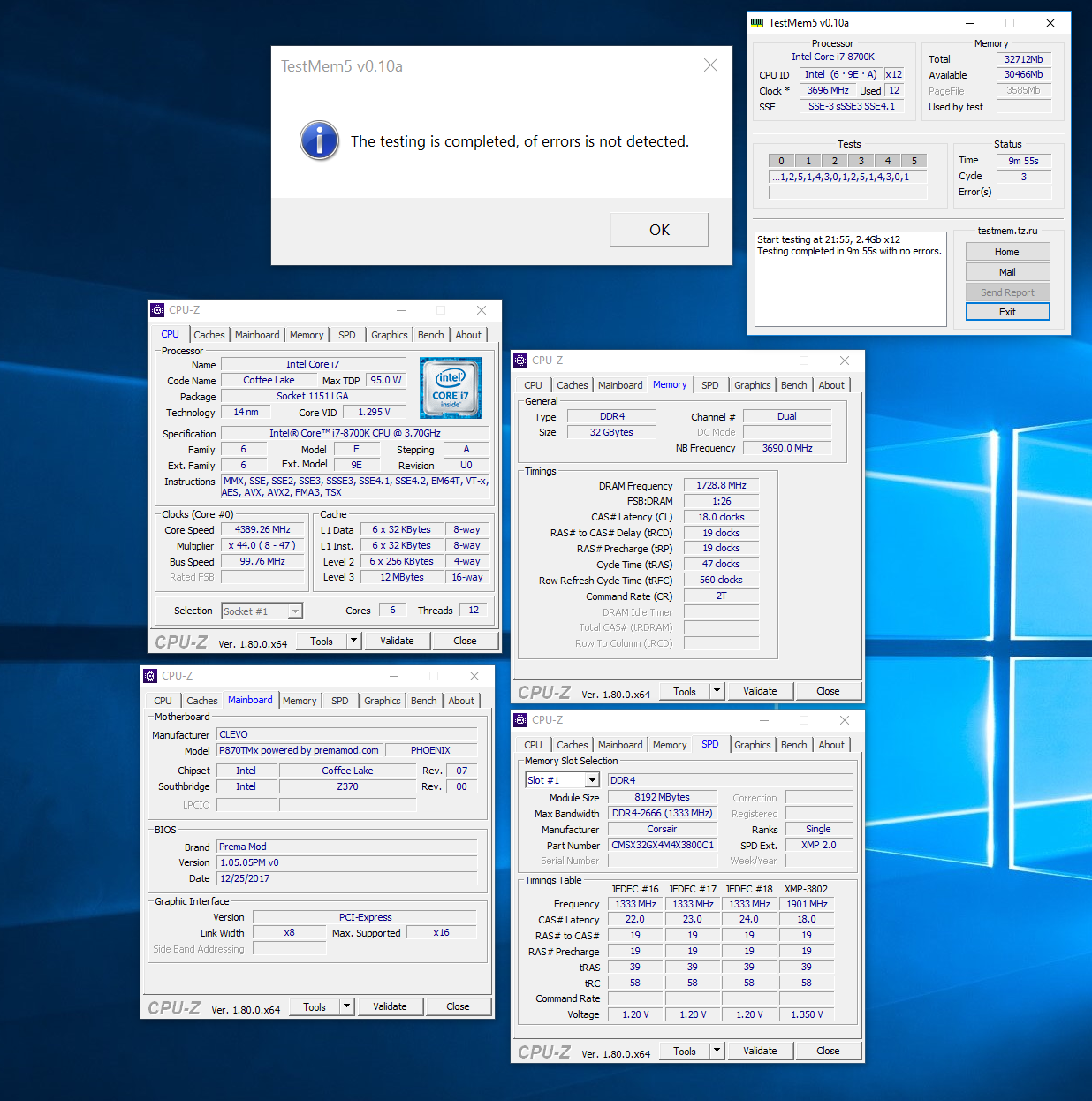The width and height of the screenshot is (1092, 1101).
Task: Click the CPU-Z title icon of the Mainboard window
Action: [x=150, y=676]
